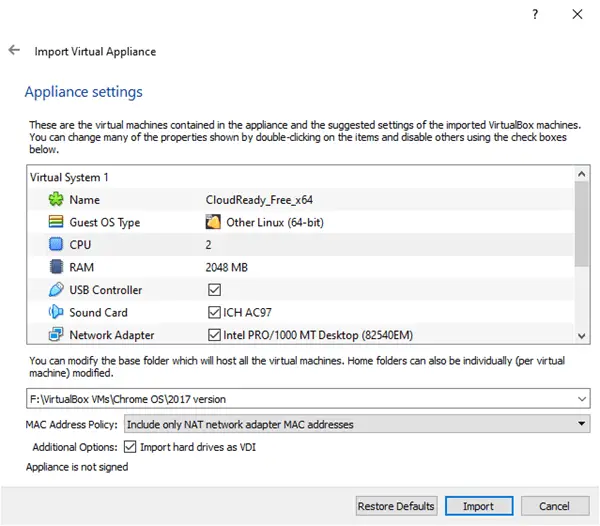
Task: Click the Other Linux OS type icon
Action: pos(213,222)
